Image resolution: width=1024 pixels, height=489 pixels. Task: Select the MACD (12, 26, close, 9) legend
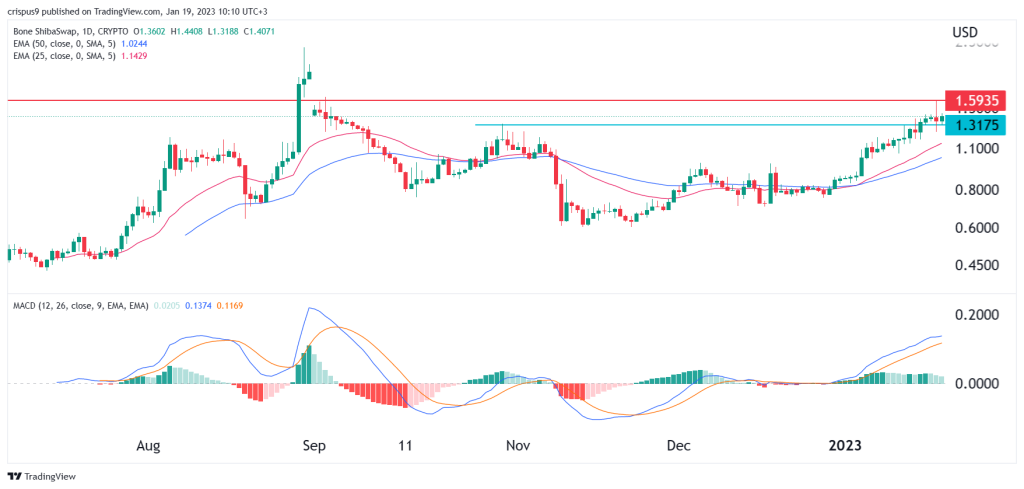point(80,305)
